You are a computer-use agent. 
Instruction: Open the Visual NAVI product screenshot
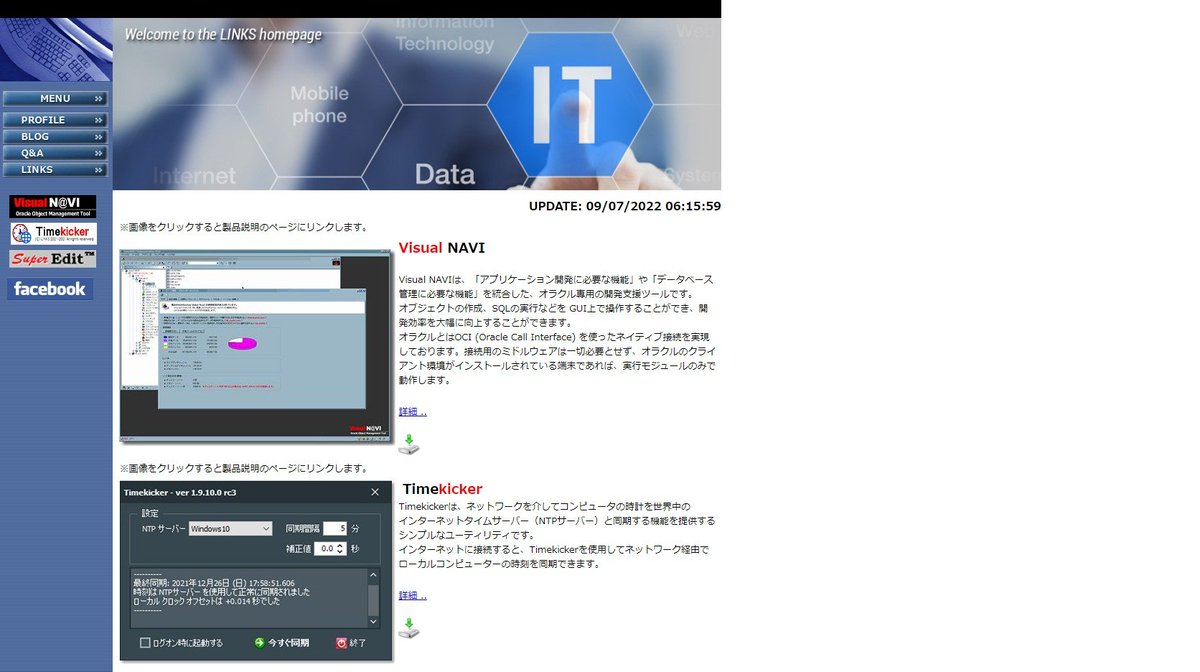coord(256,346)
